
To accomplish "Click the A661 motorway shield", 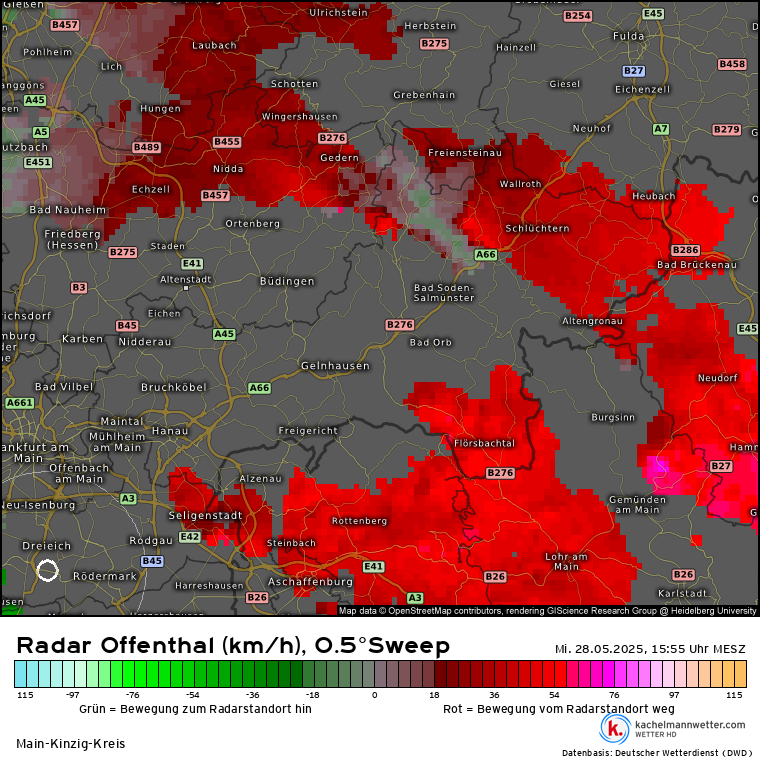I will pyautogui.click(x=20, y=402).
